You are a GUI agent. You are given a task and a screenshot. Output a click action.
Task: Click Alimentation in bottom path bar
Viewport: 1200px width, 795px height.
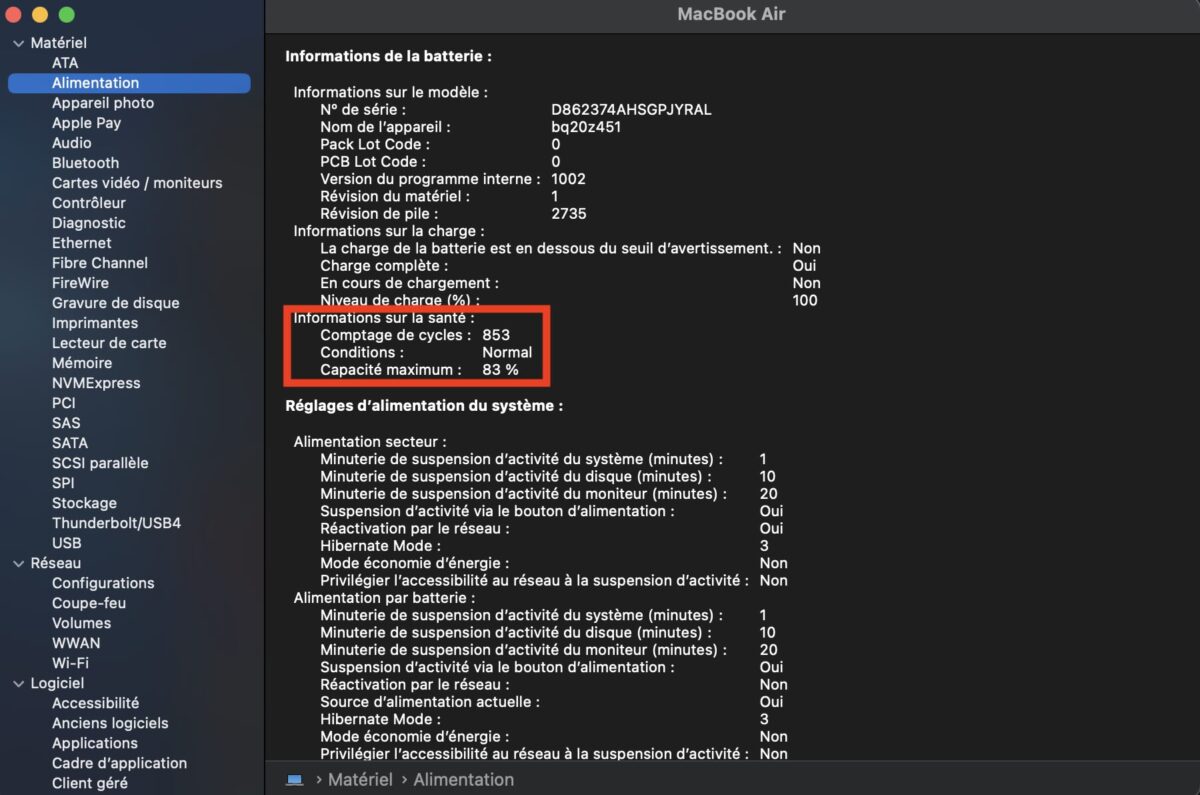coord(464,779)
